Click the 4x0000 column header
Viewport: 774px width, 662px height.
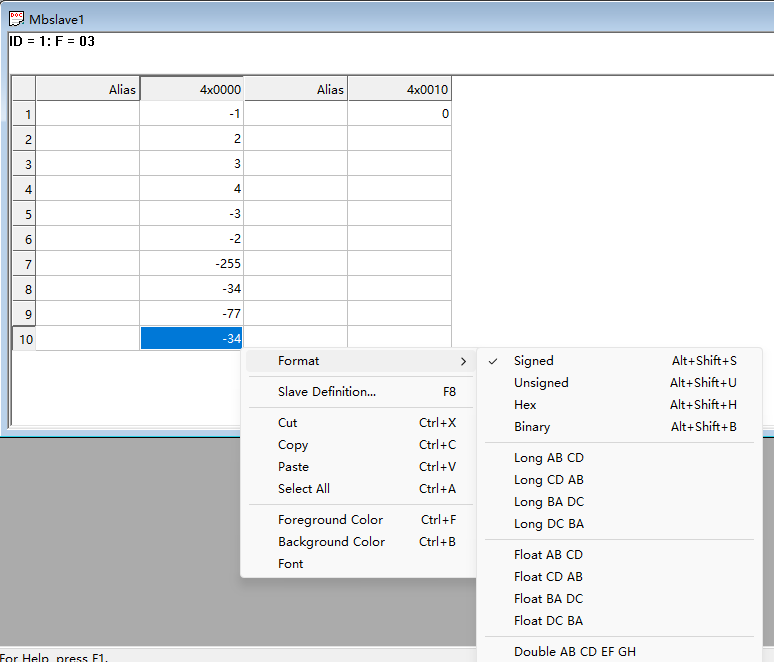(x=191, y=89)
